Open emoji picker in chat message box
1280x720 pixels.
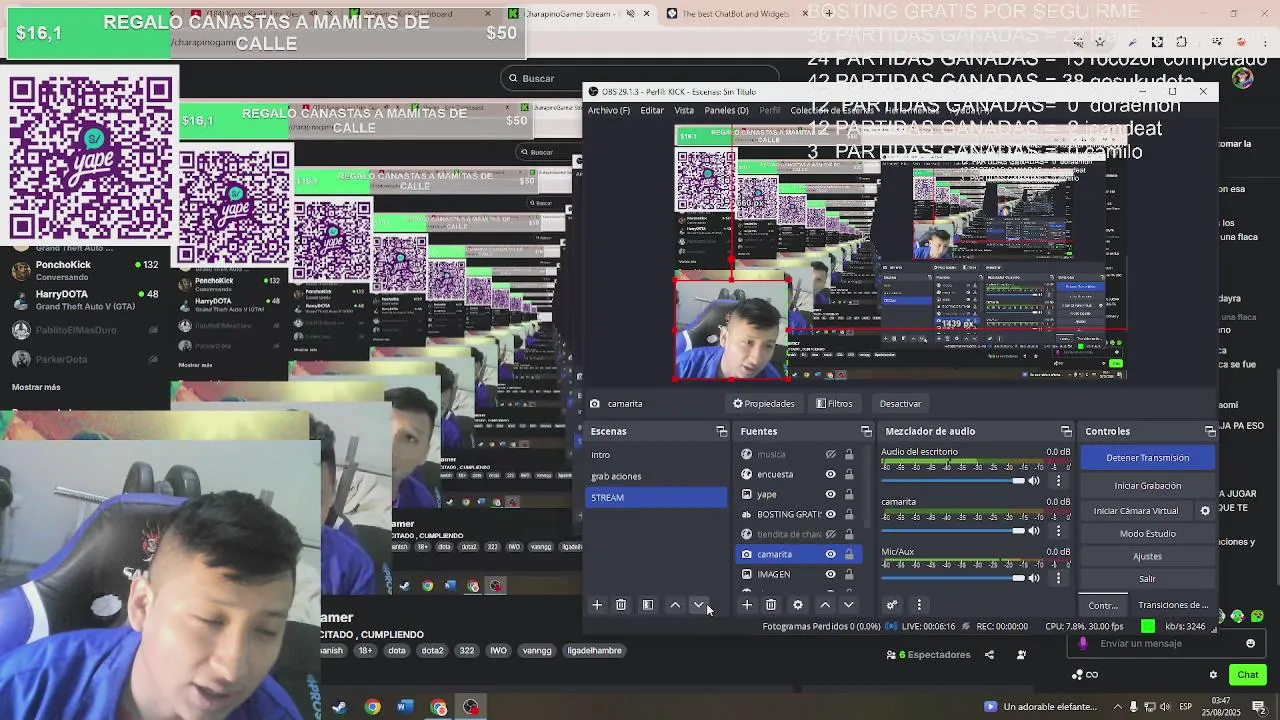click(x=1250, y=644)
